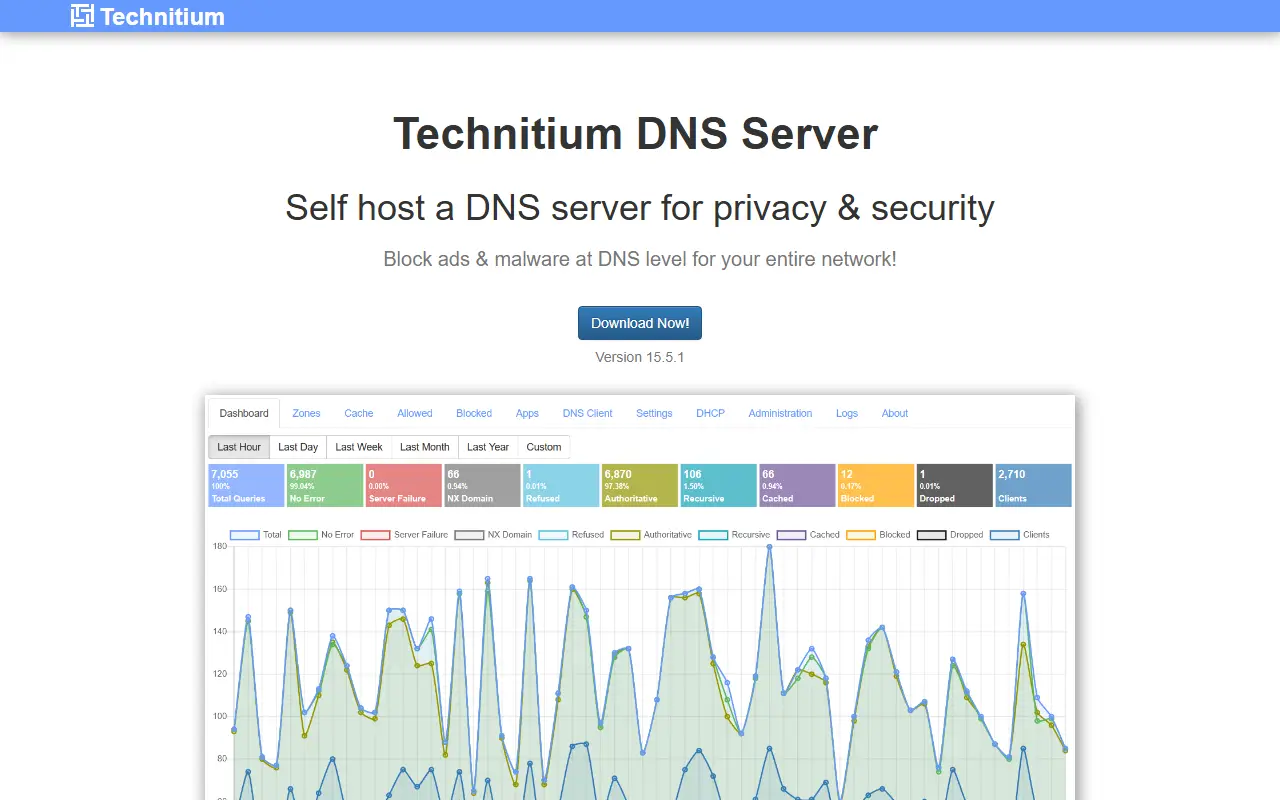Click the Blocked stat tile
Screen dimensions: 1280x800
coord(876,485)
